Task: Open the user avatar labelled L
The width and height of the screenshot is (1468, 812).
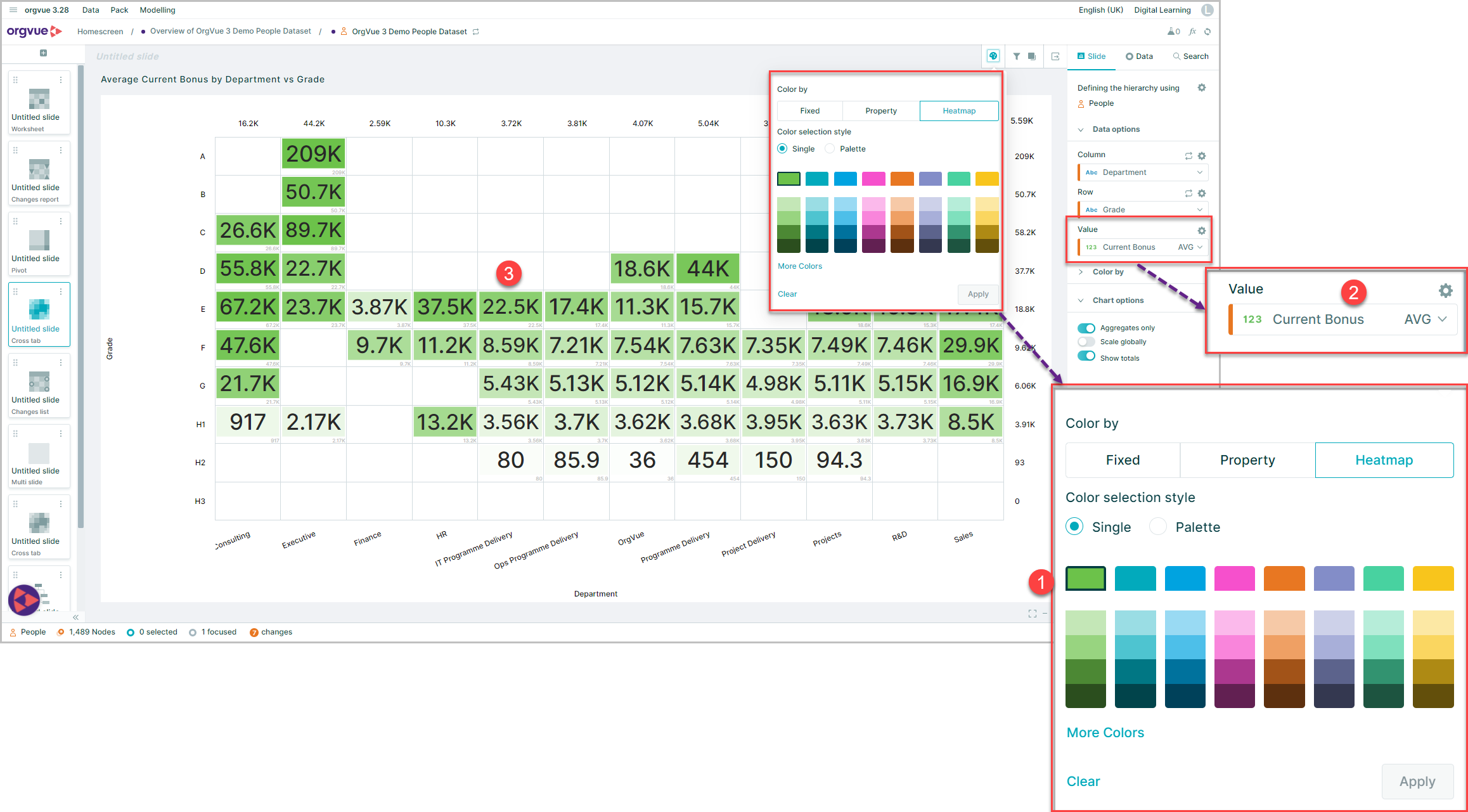Action: (x=1207, y=10)
